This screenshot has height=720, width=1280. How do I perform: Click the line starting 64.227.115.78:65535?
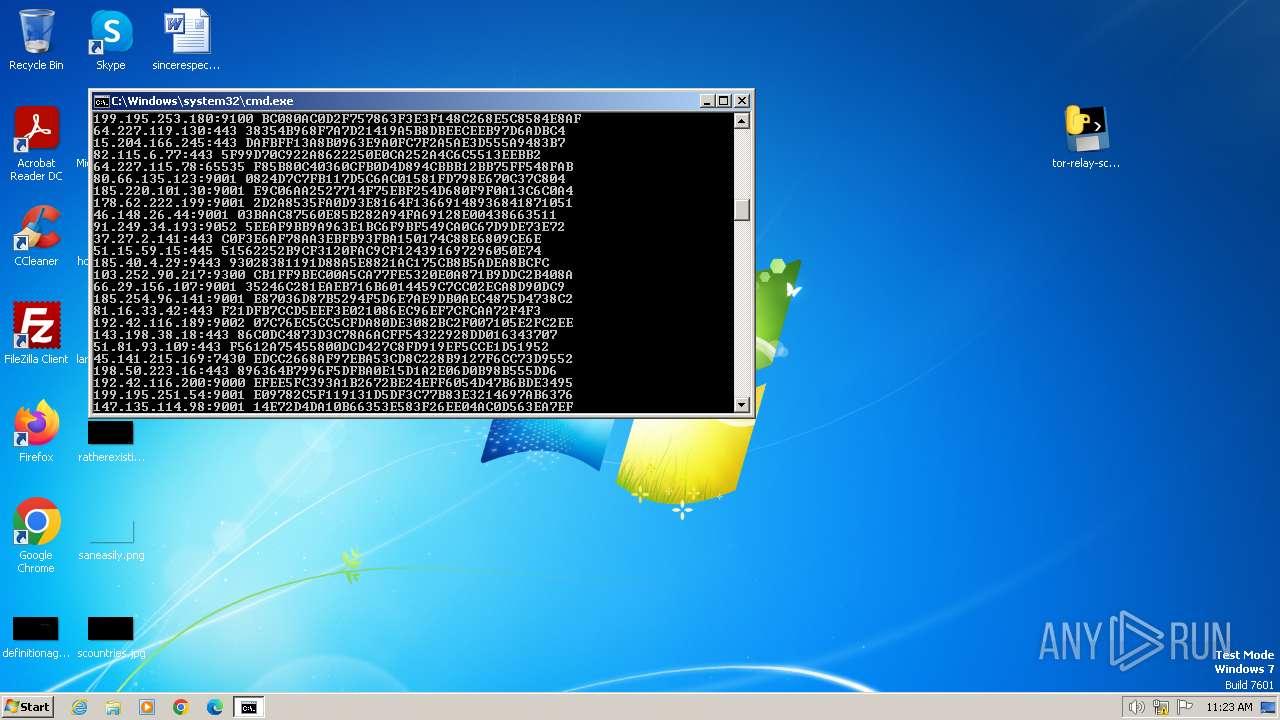tap(333, 167)
